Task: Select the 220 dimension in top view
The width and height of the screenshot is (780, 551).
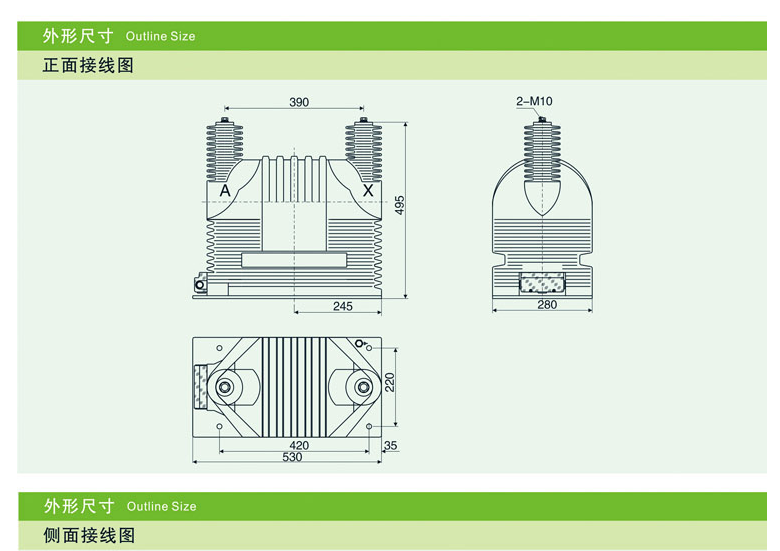Action: pos(391,383)
